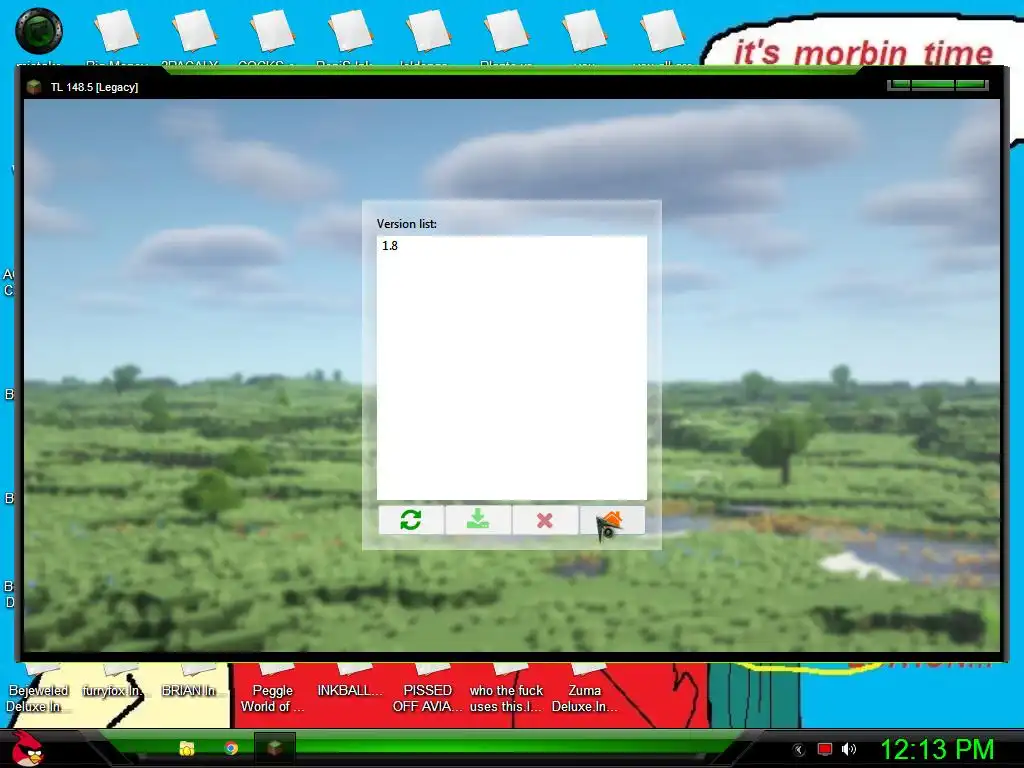1024x768 pixels.
Task: Select the round green desktop icon top-left
Action: point(39,32)
